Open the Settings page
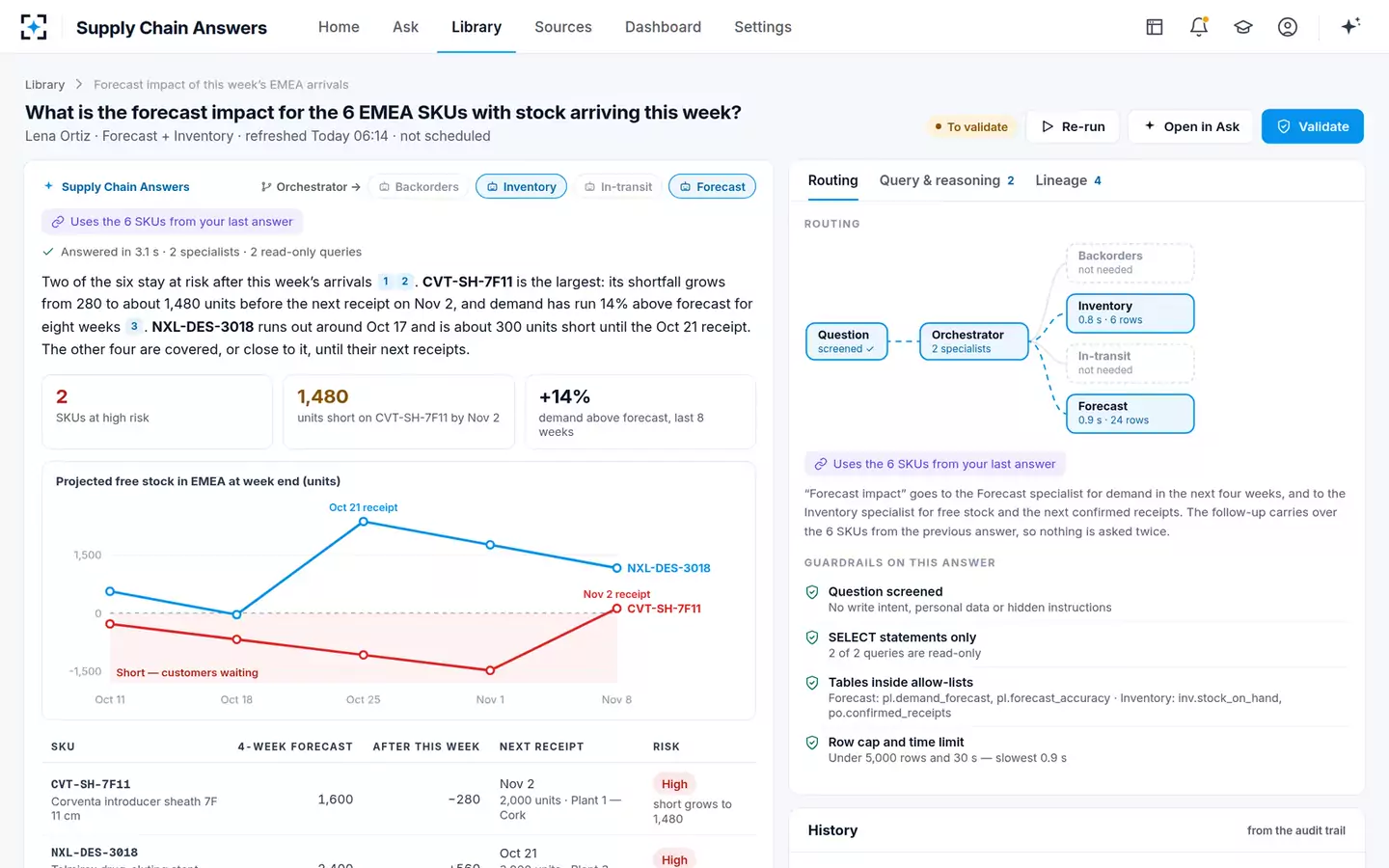 (763, 27)
